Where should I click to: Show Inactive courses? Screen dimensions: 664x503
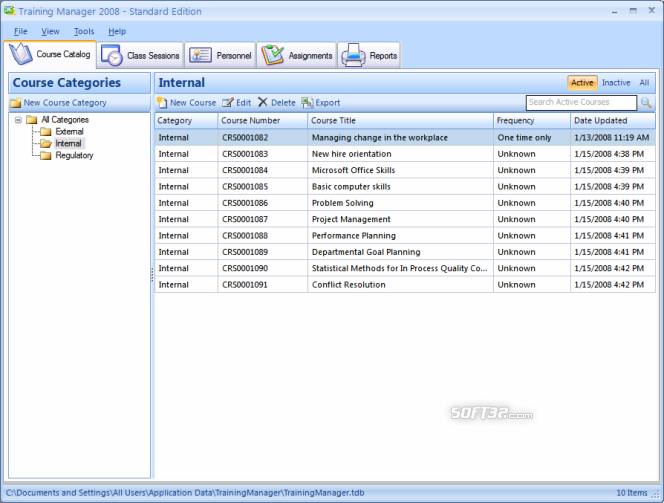point(616,83)
